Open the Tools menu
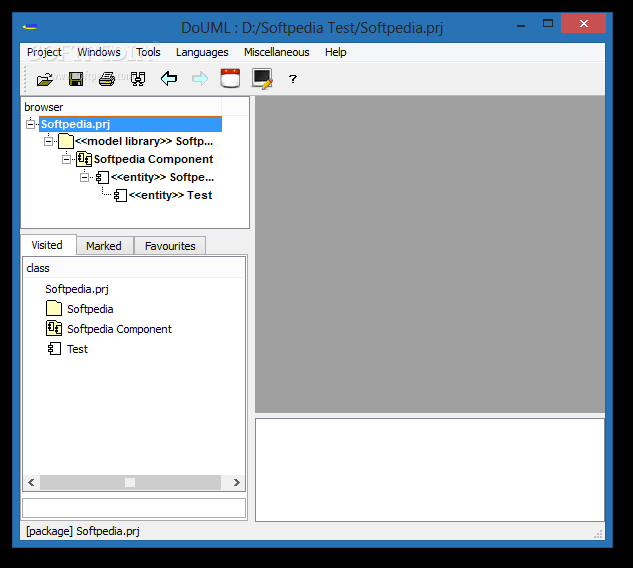 pyautogui.click(x=148, y=52)
